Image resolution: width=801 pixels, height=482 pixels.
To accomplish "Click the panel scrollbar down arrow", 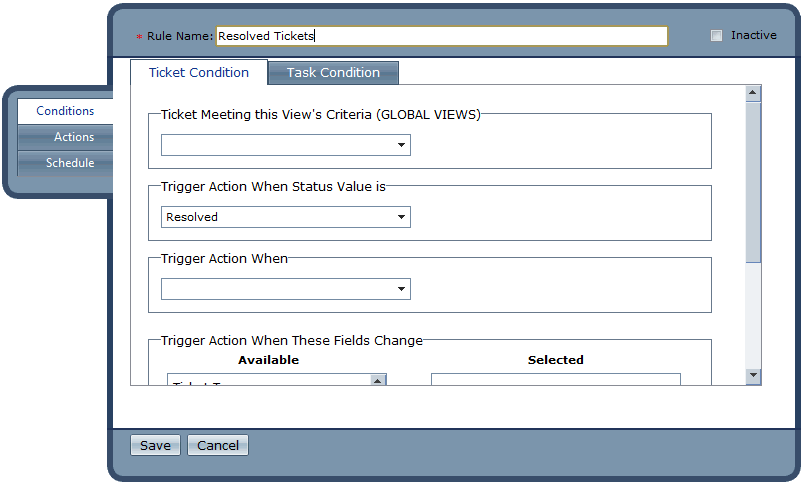I will tap(754, 375).
